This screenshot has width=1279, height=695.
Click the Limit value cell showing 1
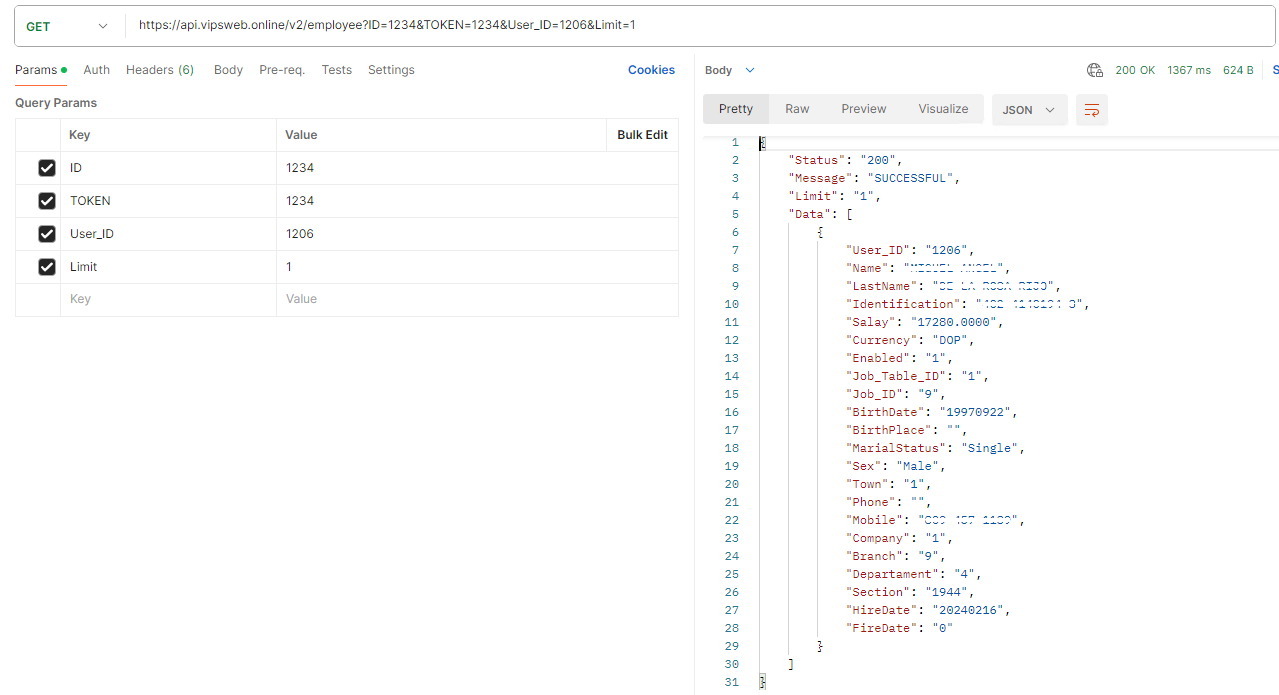click(440, 267)
